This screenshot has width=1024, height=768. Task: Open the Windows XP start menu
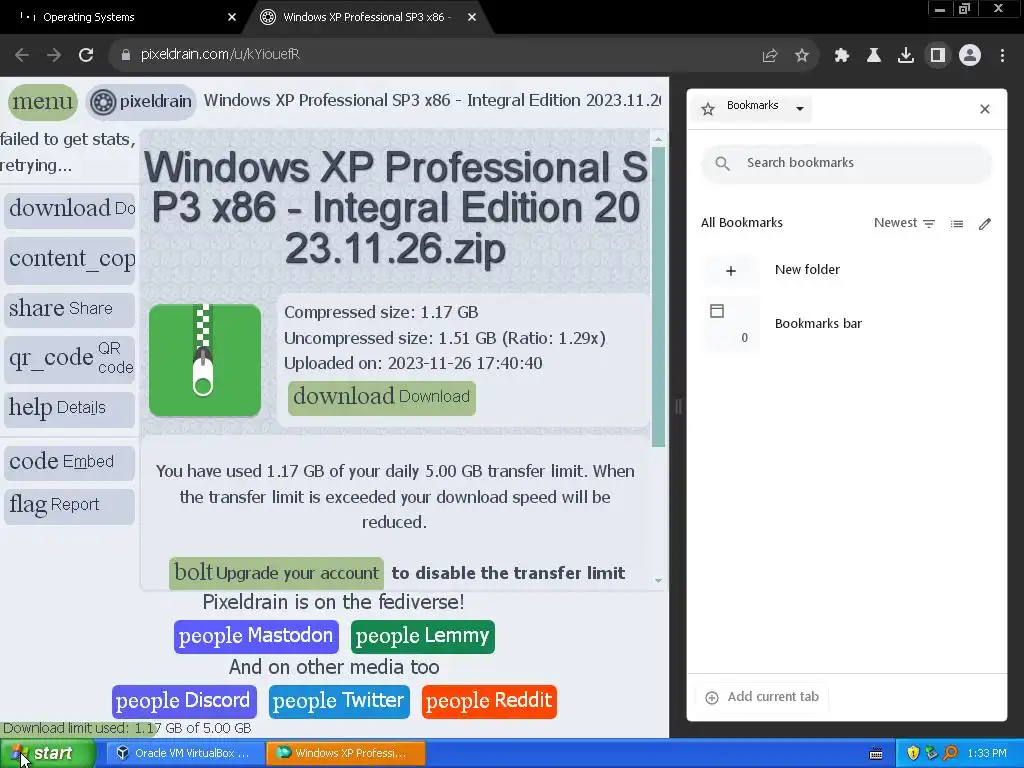click(x=47, y=754)
